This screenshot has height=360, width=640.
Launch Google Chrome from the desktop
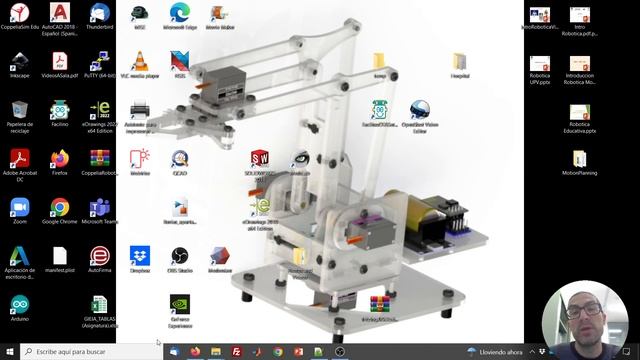[x=60, y=211]
